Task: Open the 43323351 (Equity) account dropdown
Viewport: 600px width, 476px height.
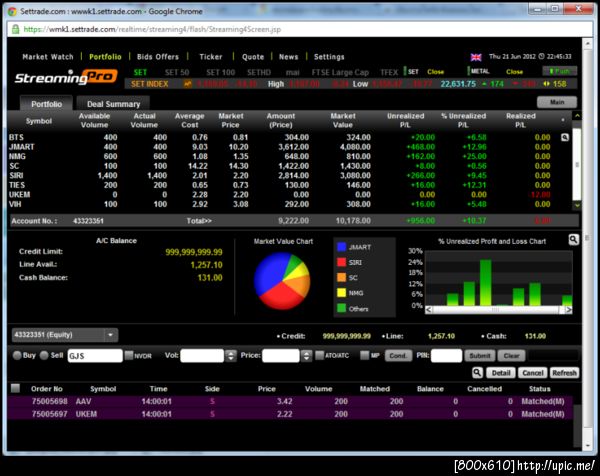Action: pyautogui.click(x=65, y=335)
